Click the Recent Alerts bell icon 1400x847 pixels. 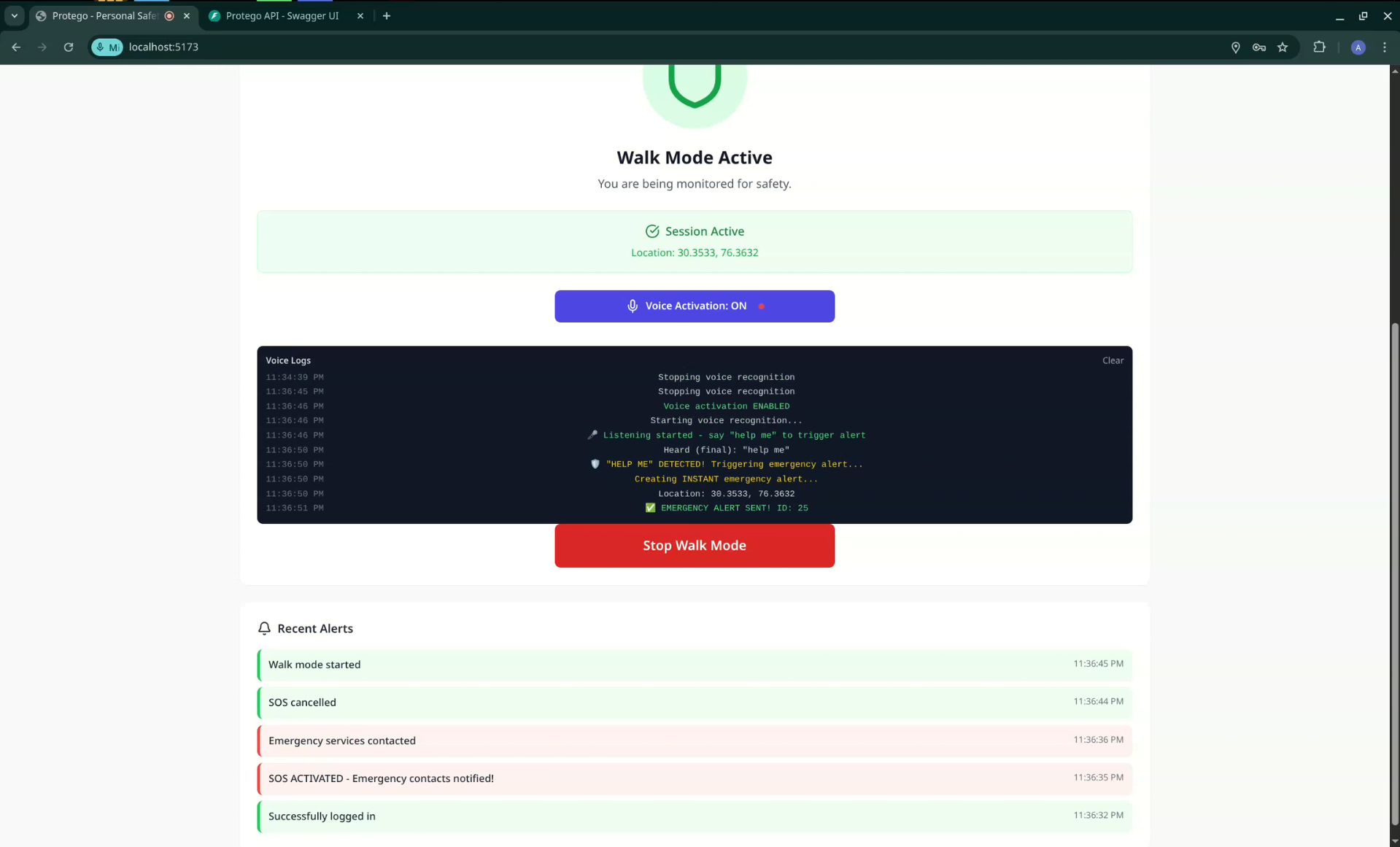click(264, 628)
